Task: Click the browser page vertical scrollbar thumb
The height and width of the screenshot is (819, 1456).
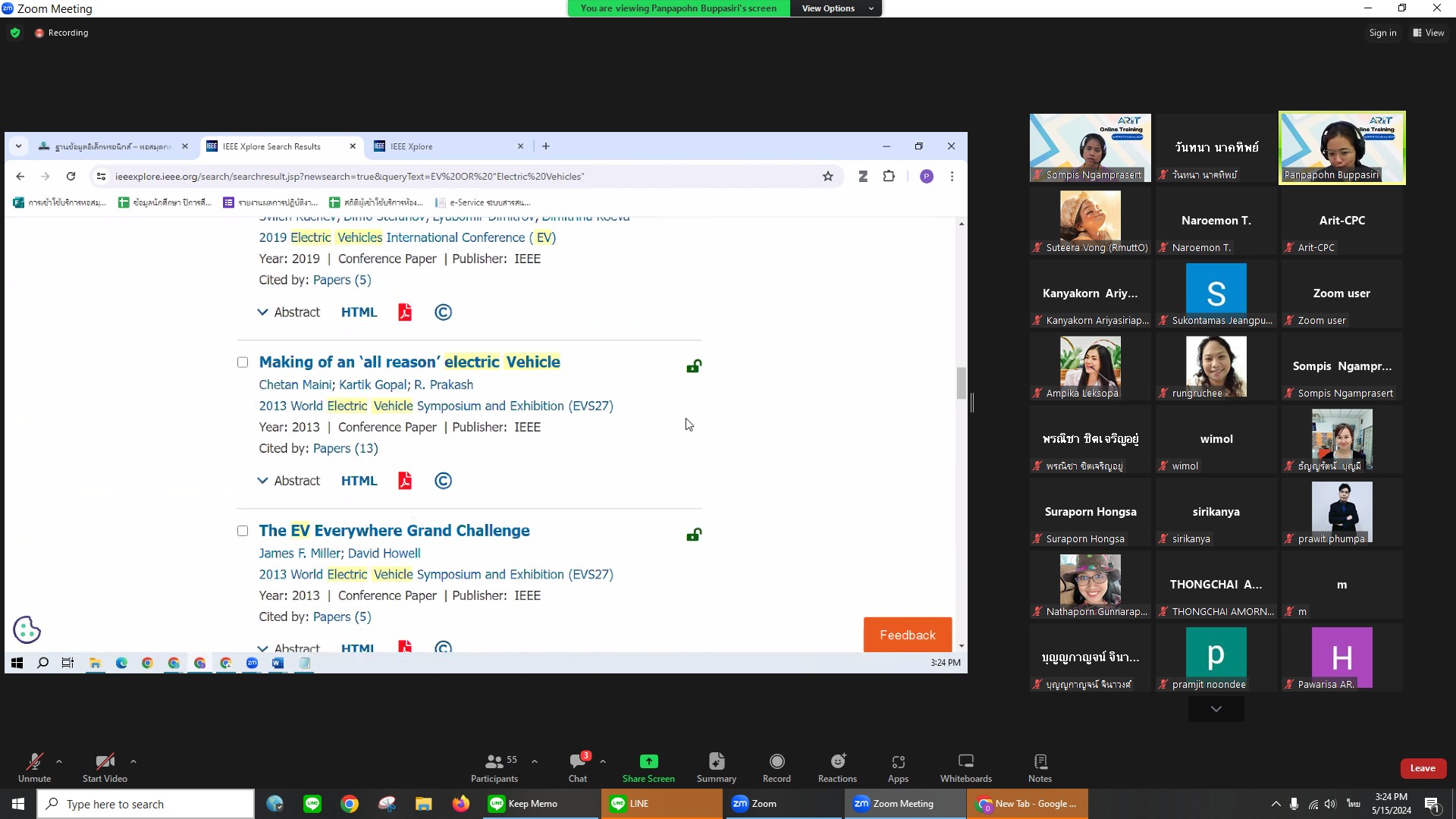Action: pos(961,383)
